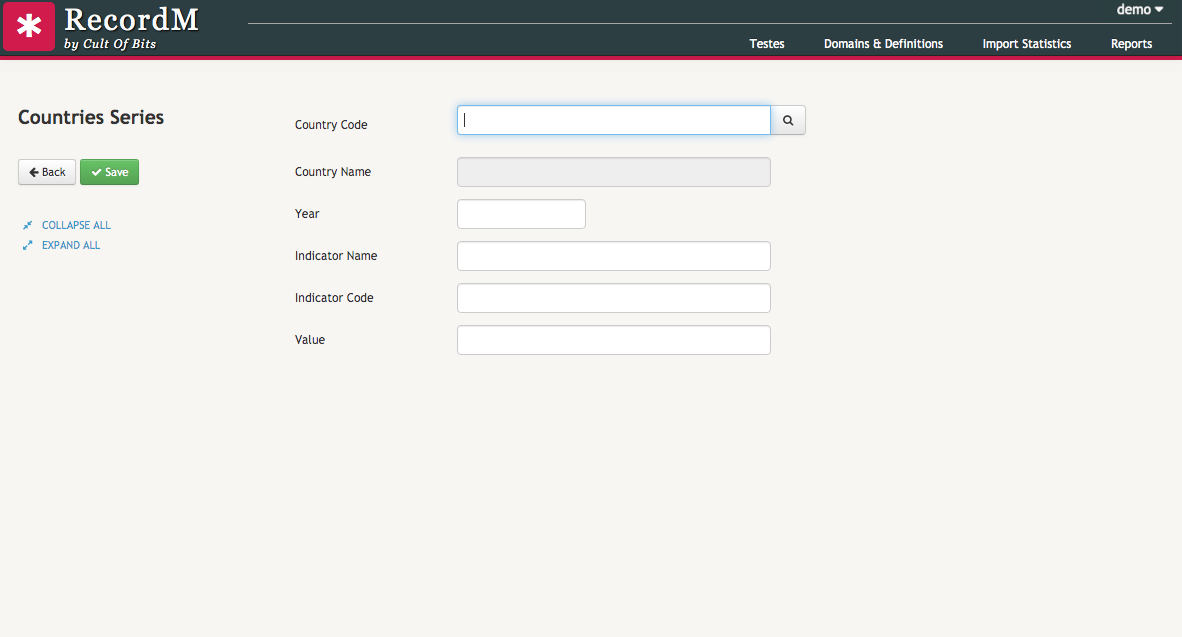The height and width of the screenshot is (637, 1182).
Task: Click the Indicator Name label
Action: (335, 256)
